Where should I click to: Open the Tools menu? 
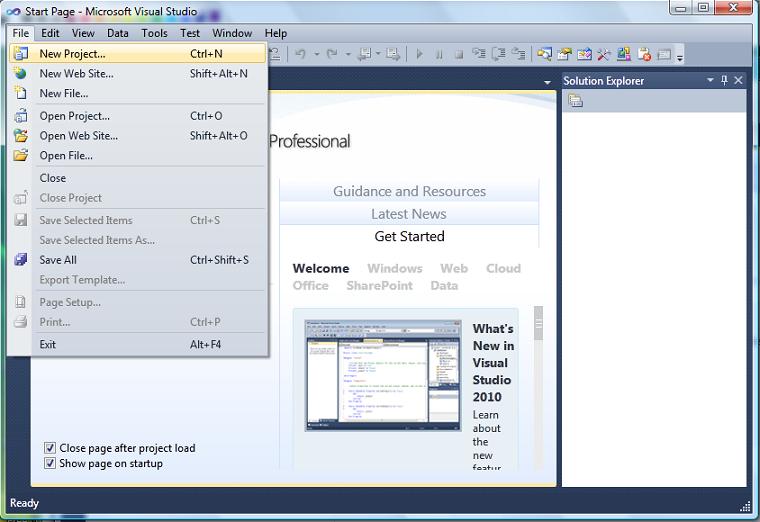[154, 33]
